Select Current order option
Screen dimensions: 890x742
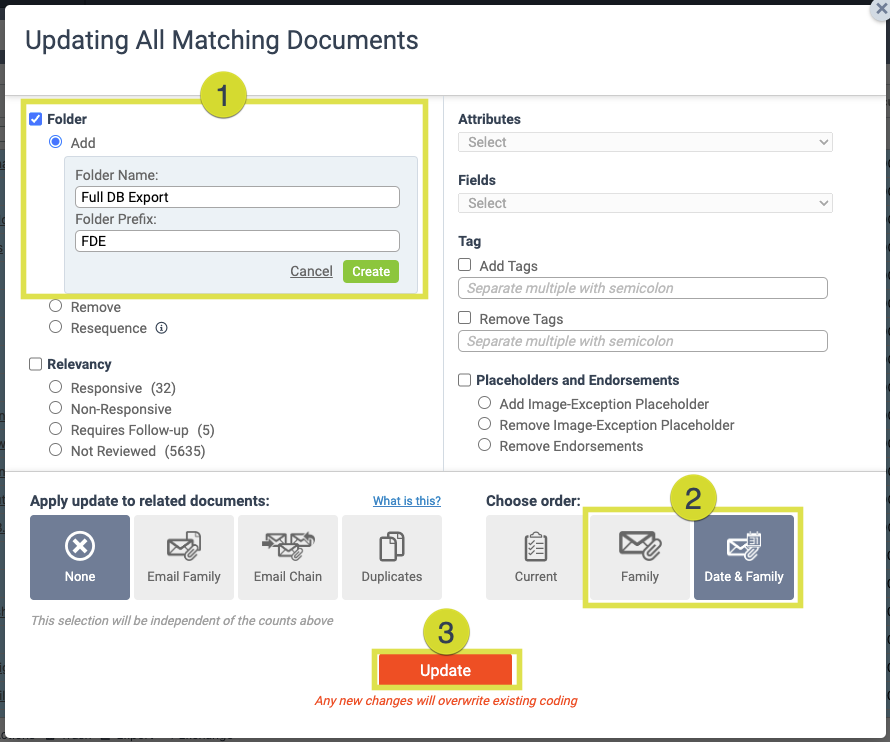tap(536, 557)
